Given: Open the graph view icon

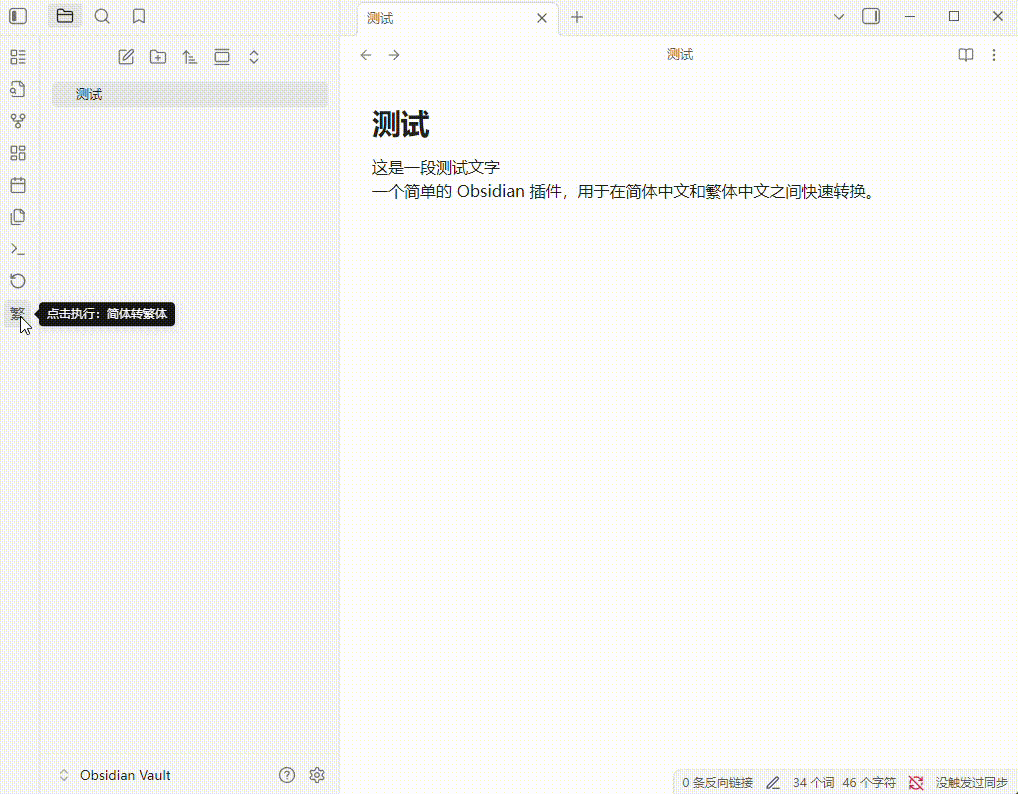Looking at the screenshot, I should (x=17, y=120).
